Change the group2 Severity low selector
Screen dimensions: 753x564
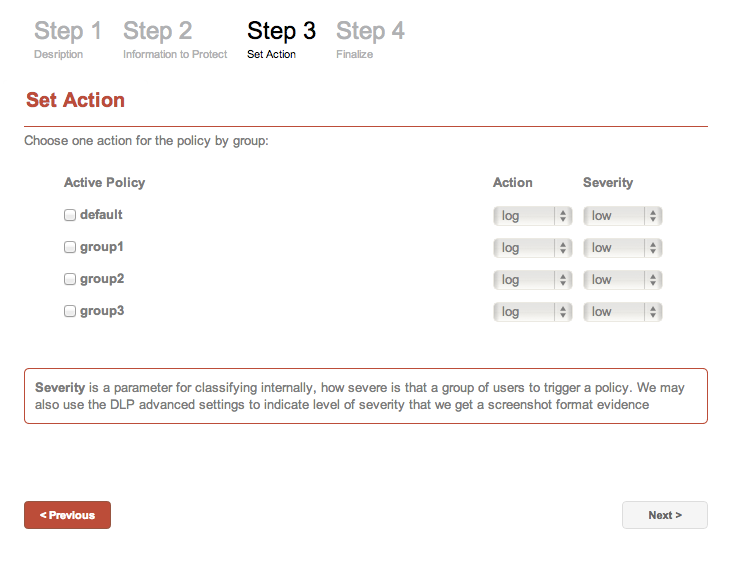point(623,280)
